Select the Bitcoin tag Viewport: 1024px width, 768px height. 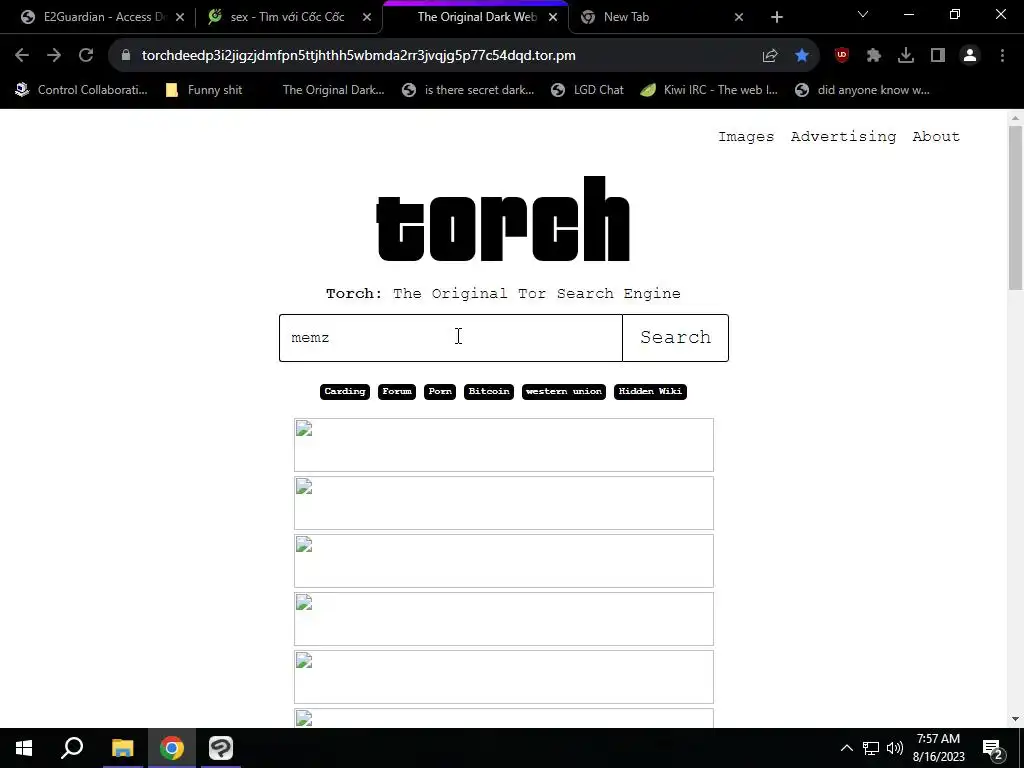point(489,392)
